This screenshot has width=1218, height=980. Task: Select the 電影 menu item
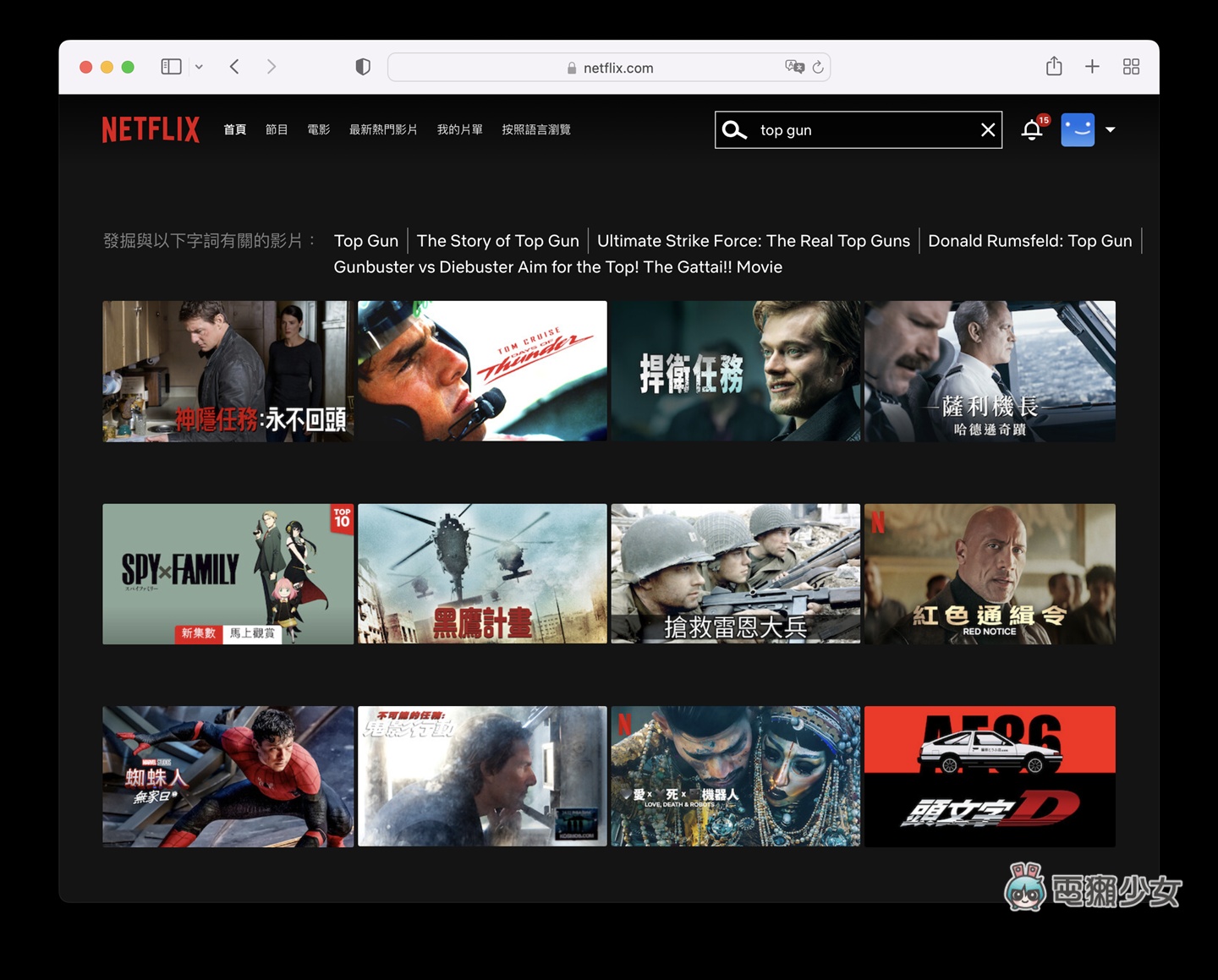coord(319,129)
